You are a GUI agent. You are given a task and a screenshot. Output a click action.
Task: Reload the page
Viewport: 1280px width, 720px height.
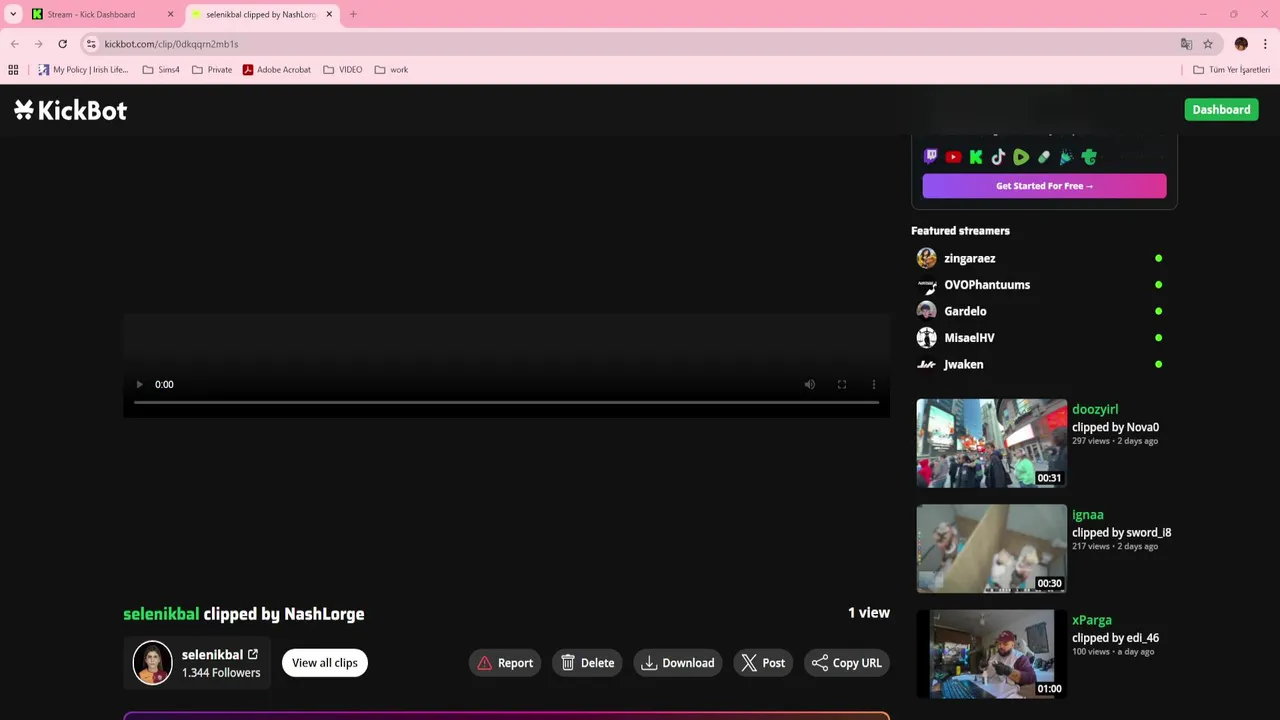pyautogui.click(x=62, y=44)
